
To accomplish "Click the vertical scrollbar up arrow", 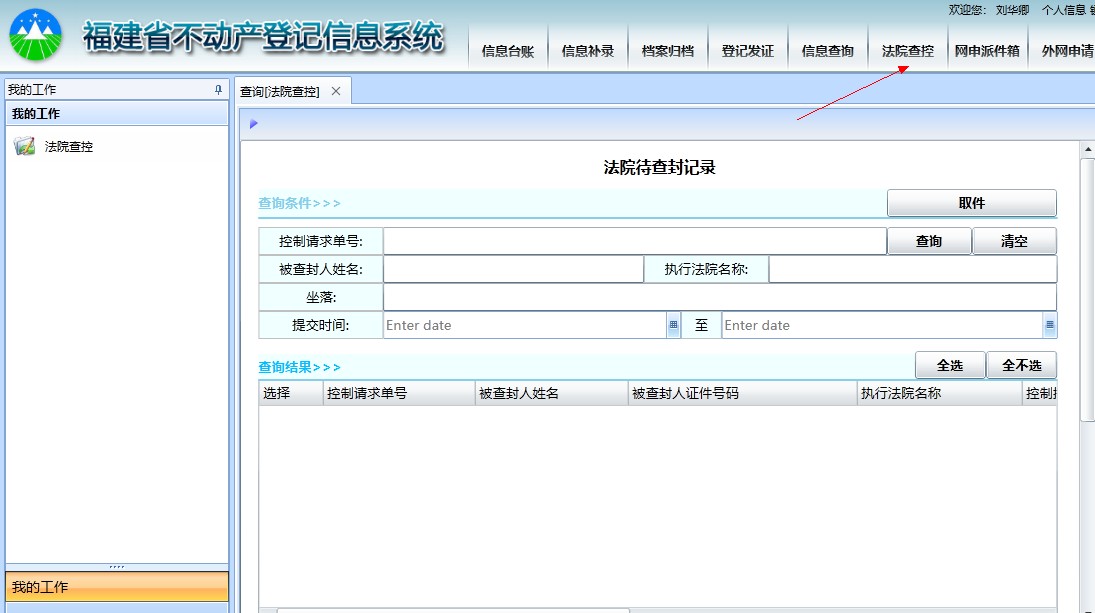I will pyautogui.click(x=1087, y=150).
